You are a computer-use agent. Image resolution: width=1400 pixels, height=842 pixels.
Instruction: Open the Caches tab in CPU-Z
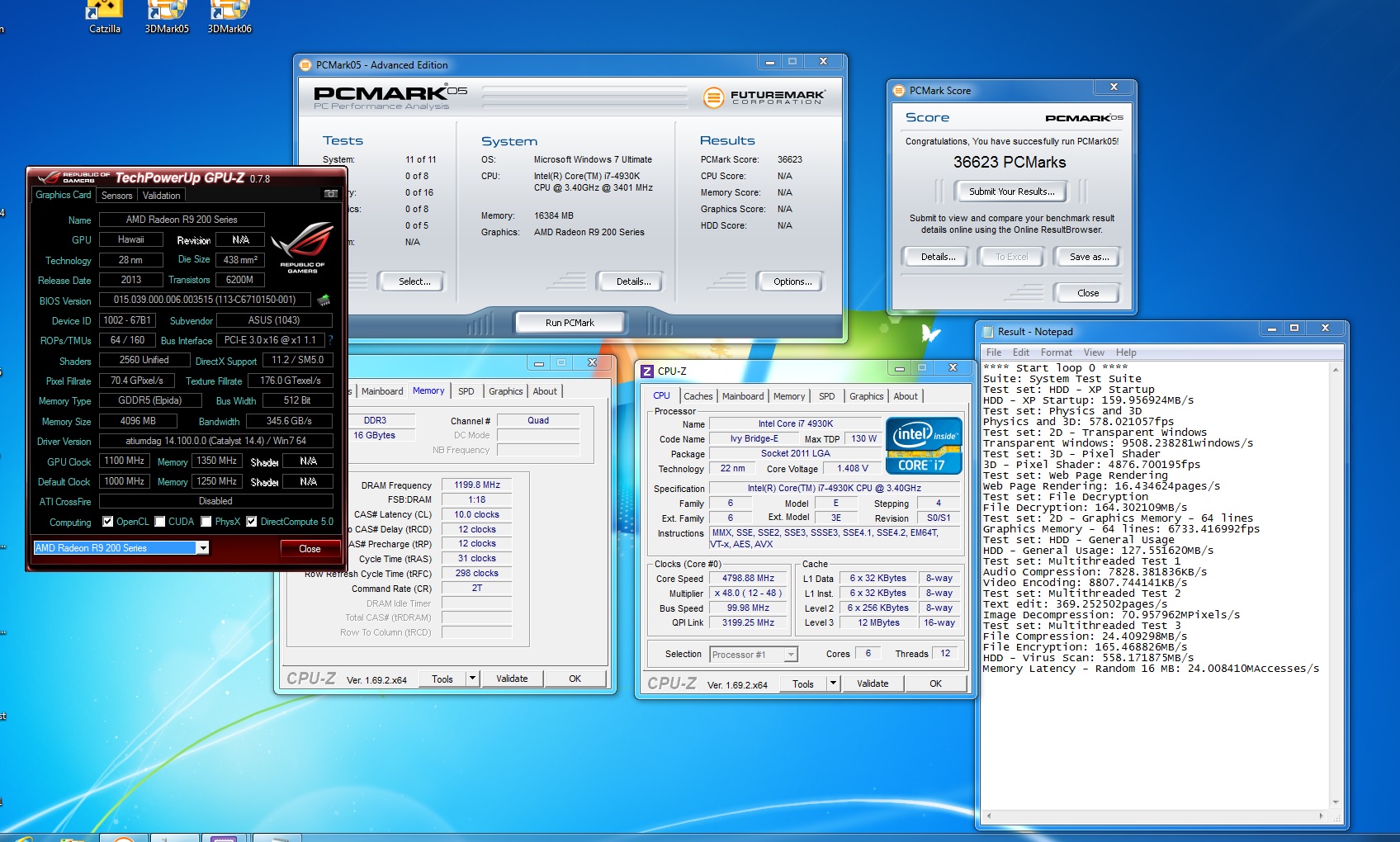pos(698,396)
